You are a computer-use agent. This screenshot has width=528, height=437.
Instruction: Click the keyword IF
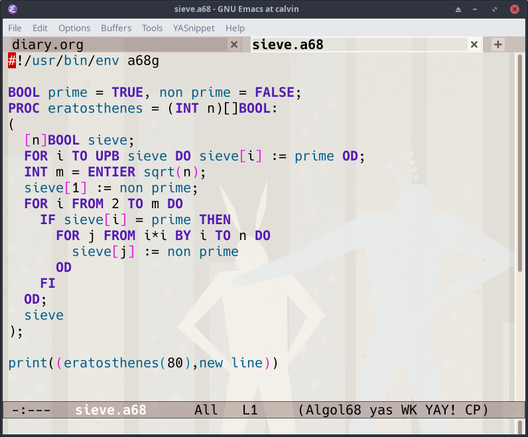[47, 220]
